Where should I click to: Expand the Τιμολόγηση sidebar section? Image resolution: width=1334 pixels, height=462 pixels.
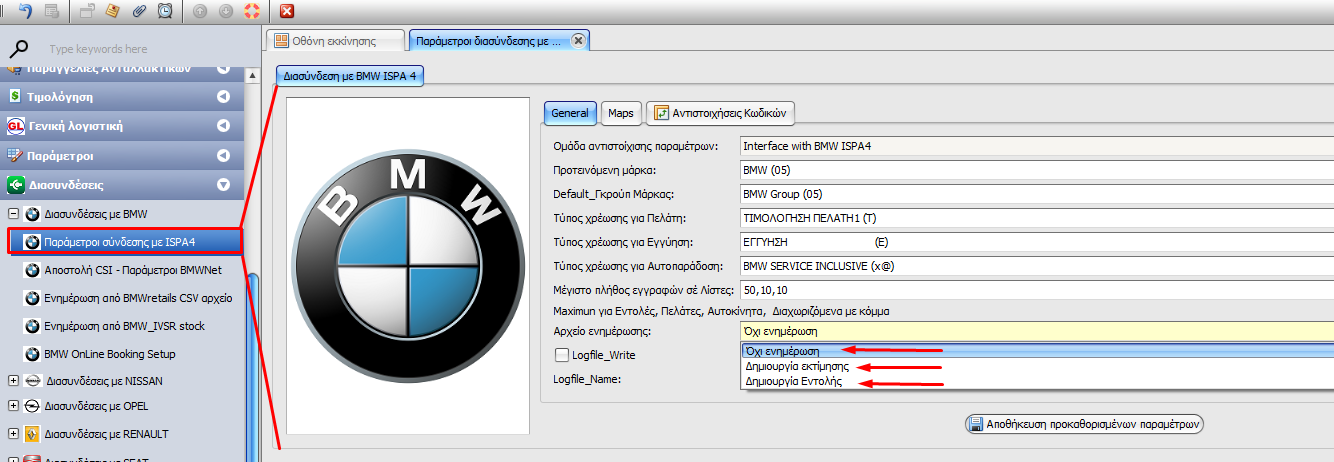point(223,97)
